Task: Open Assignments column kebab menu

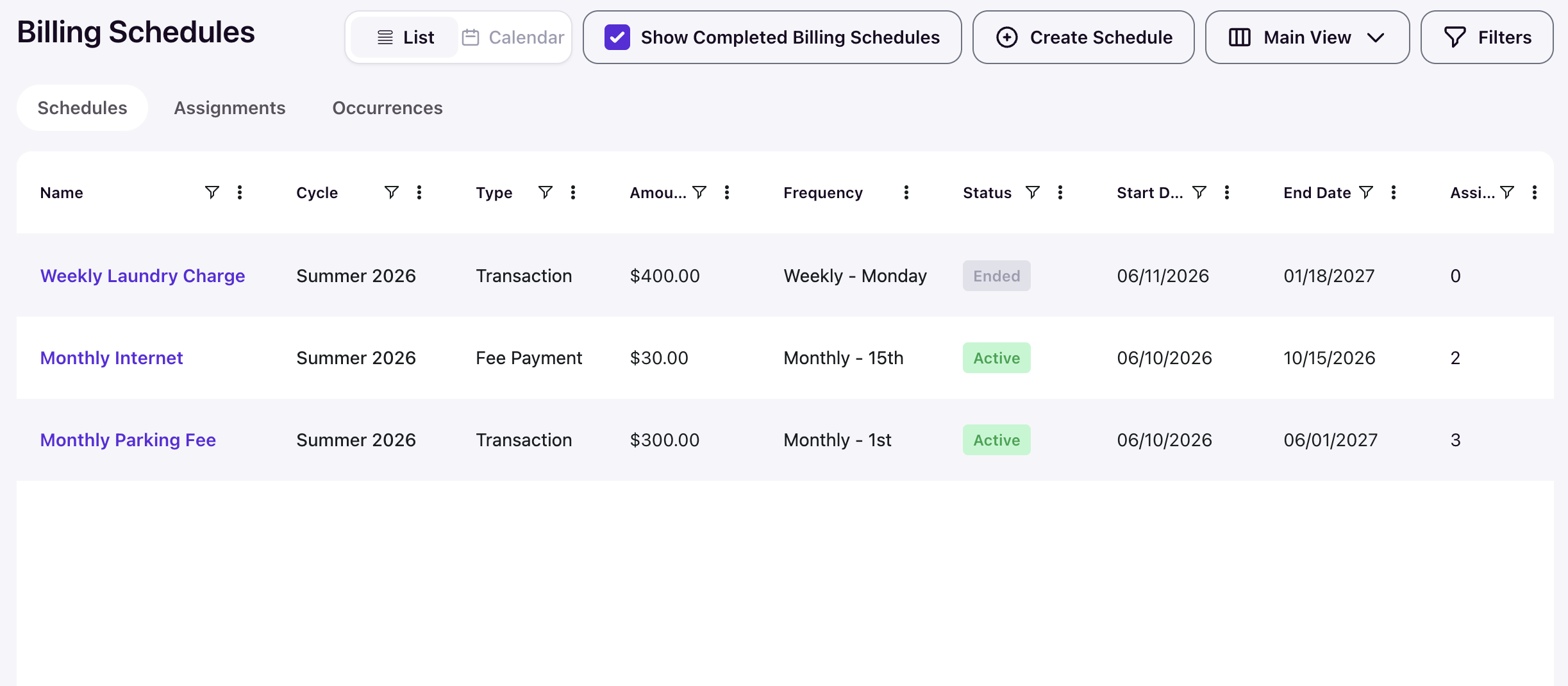Action: point(1535,192)
